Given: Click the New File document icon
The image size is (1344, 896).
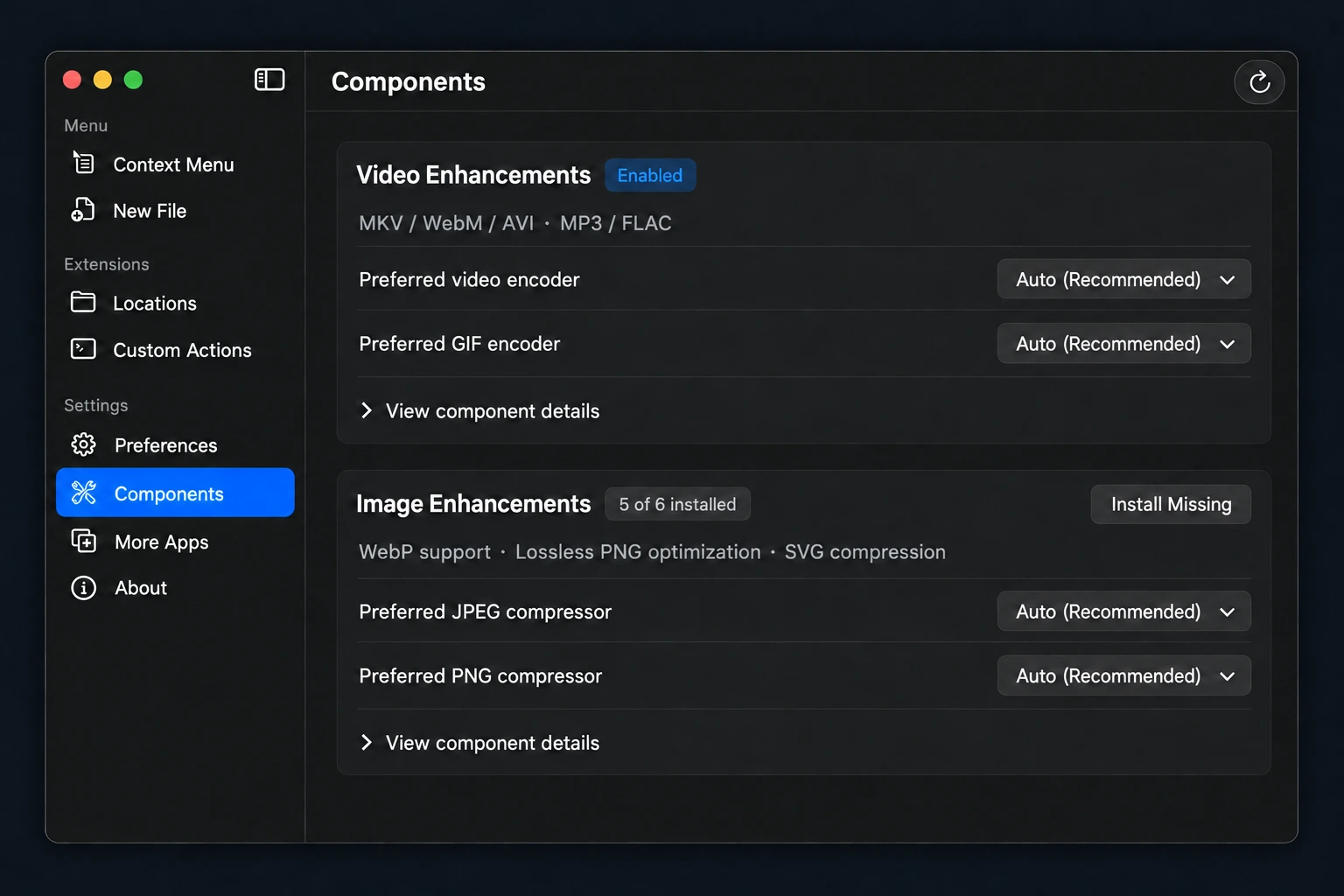Looking at the screenshot, I should [83, 210].
